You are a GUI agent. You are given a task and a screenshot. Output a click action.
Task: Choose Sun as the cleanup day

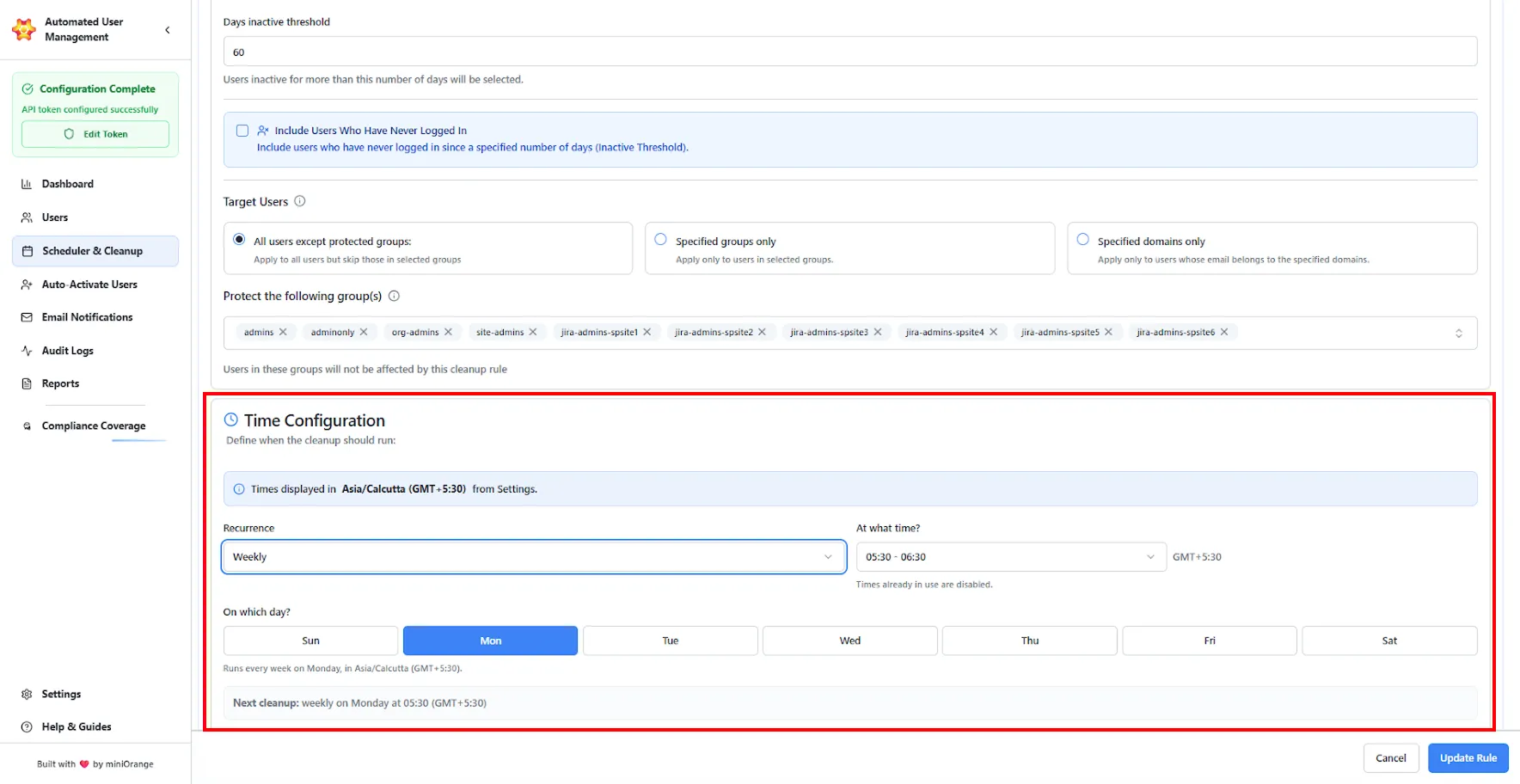pos(310,640)
